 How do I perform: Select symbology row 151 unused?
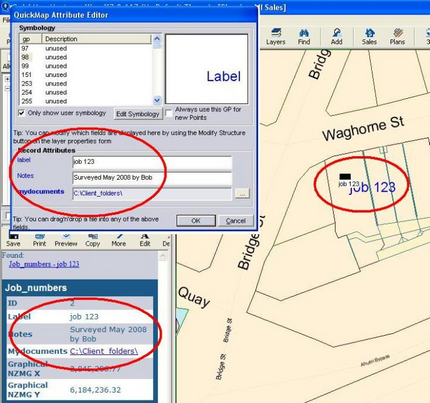(86, 75)
